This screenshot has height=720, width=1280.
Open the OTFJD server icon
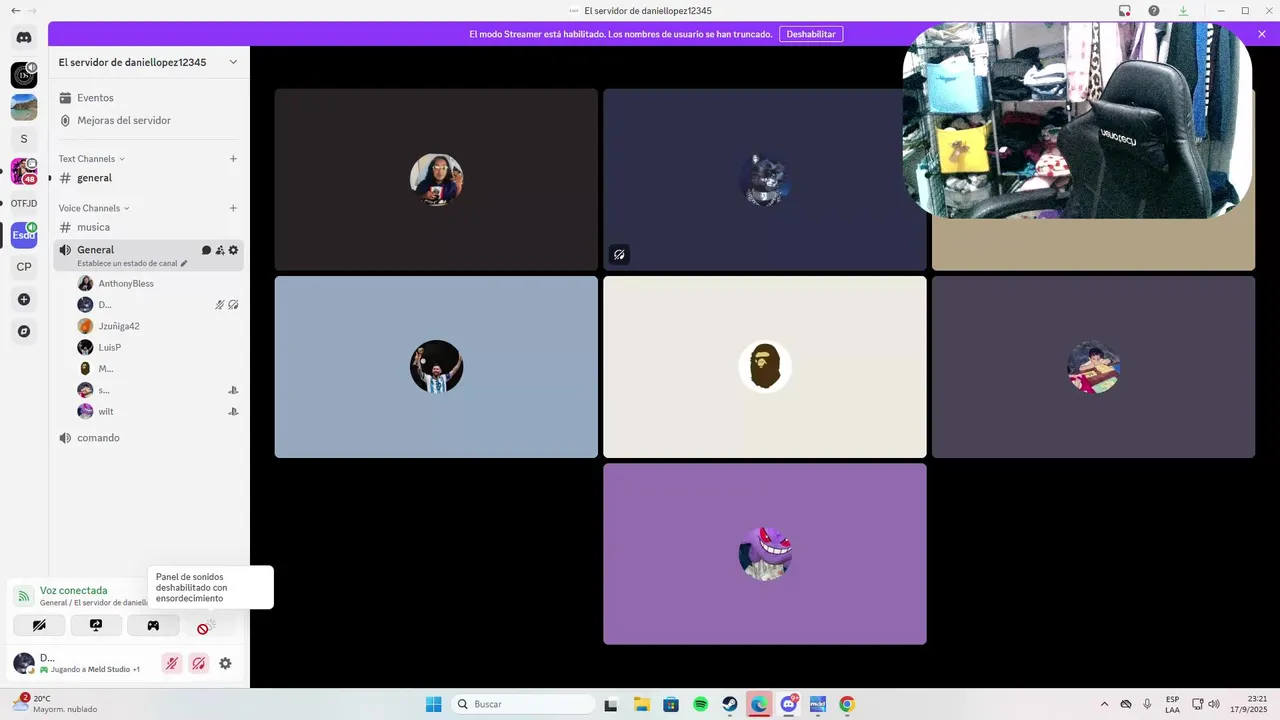pos(24,203)
